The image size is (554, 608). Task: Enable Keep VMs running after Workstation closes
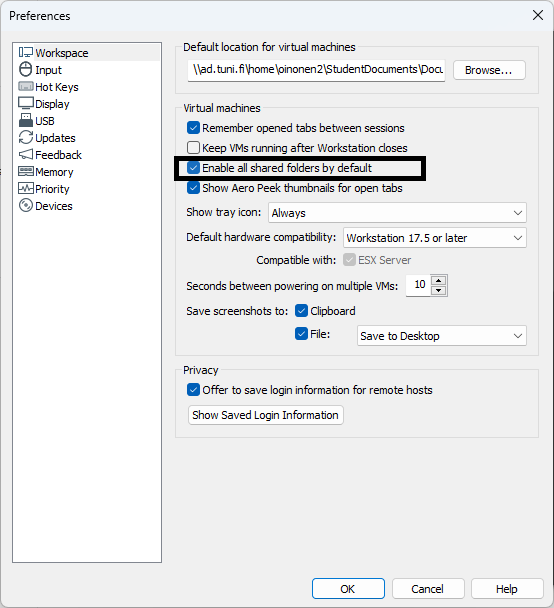tap(193, 148)
